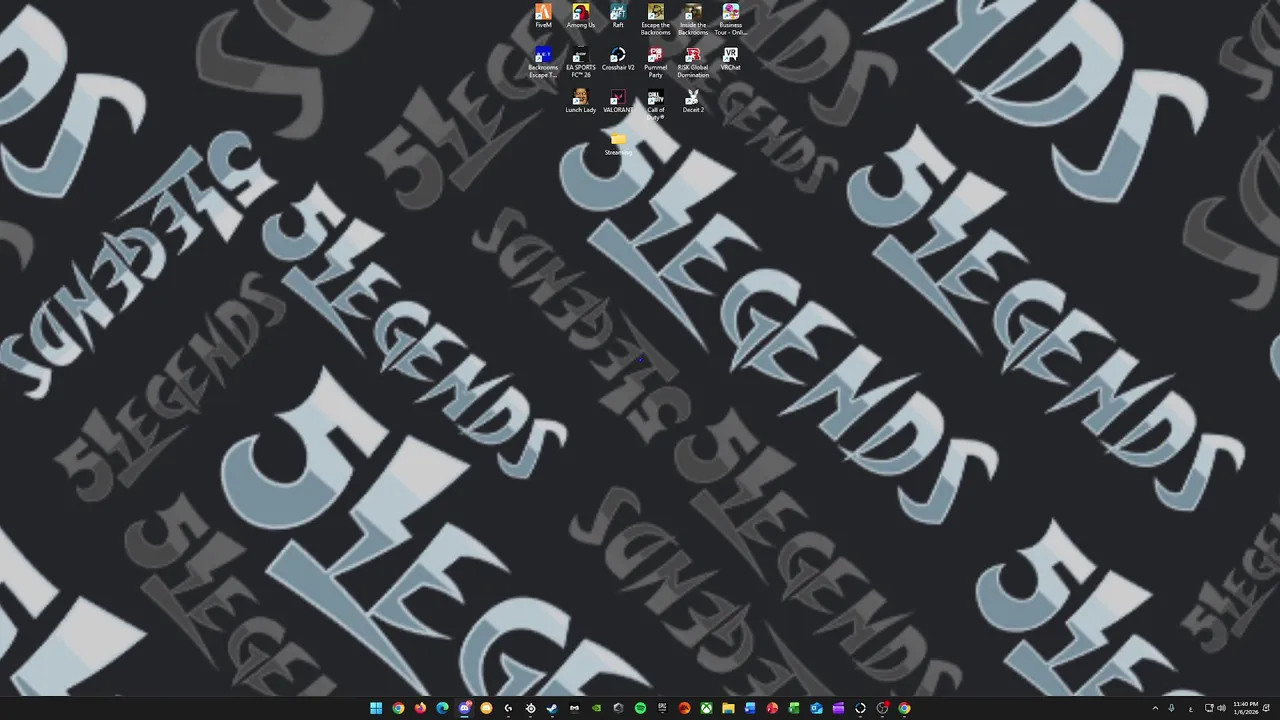Launch Epic Games Launcher from the taskbar
The height and width of the screenshot is (720, 1280).
(x=662, y=708)
